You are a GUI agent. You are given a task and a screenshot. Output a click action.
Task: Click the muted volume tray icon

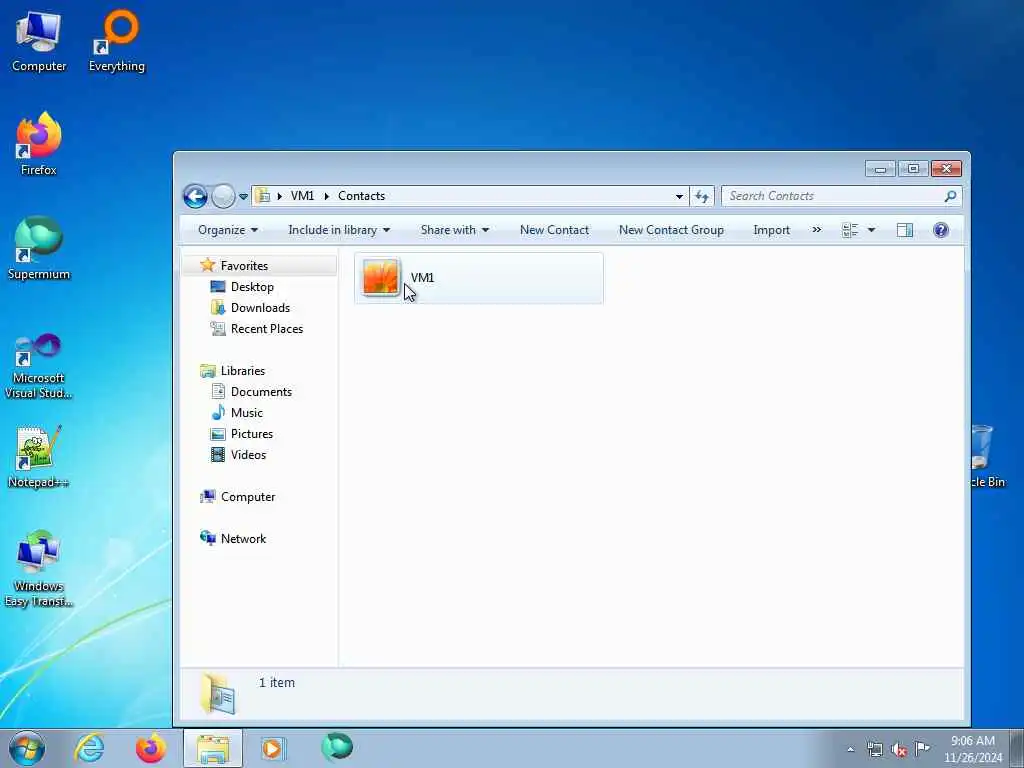tap(899, 750)
